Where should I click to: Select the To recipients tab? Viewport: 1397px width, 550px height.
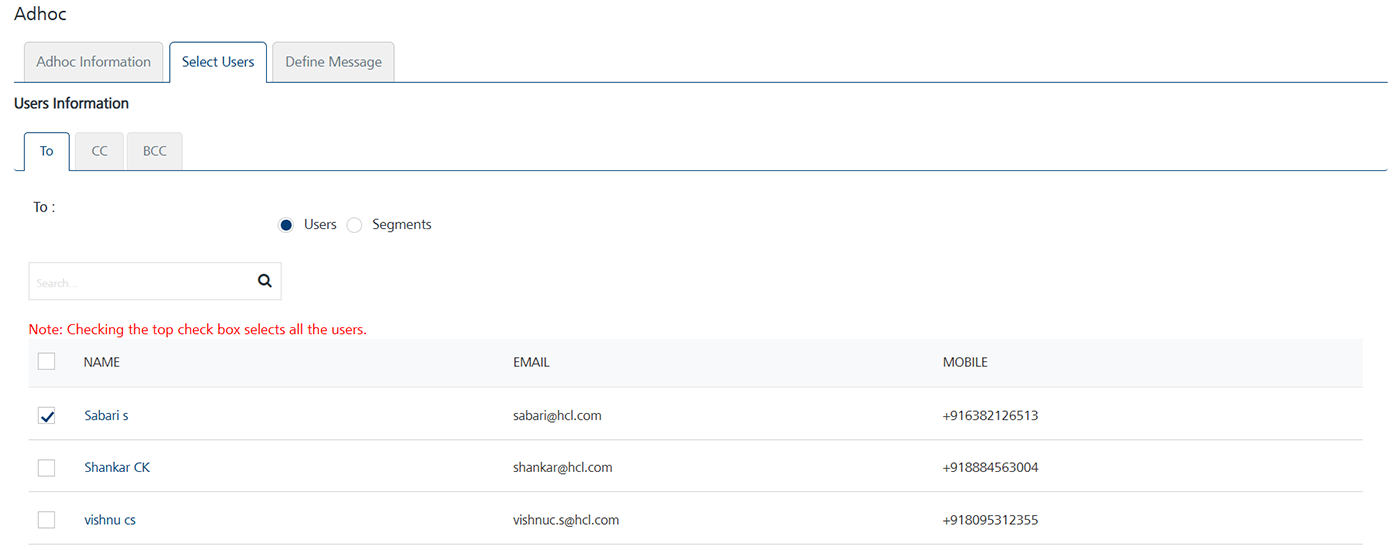point(47,152)
